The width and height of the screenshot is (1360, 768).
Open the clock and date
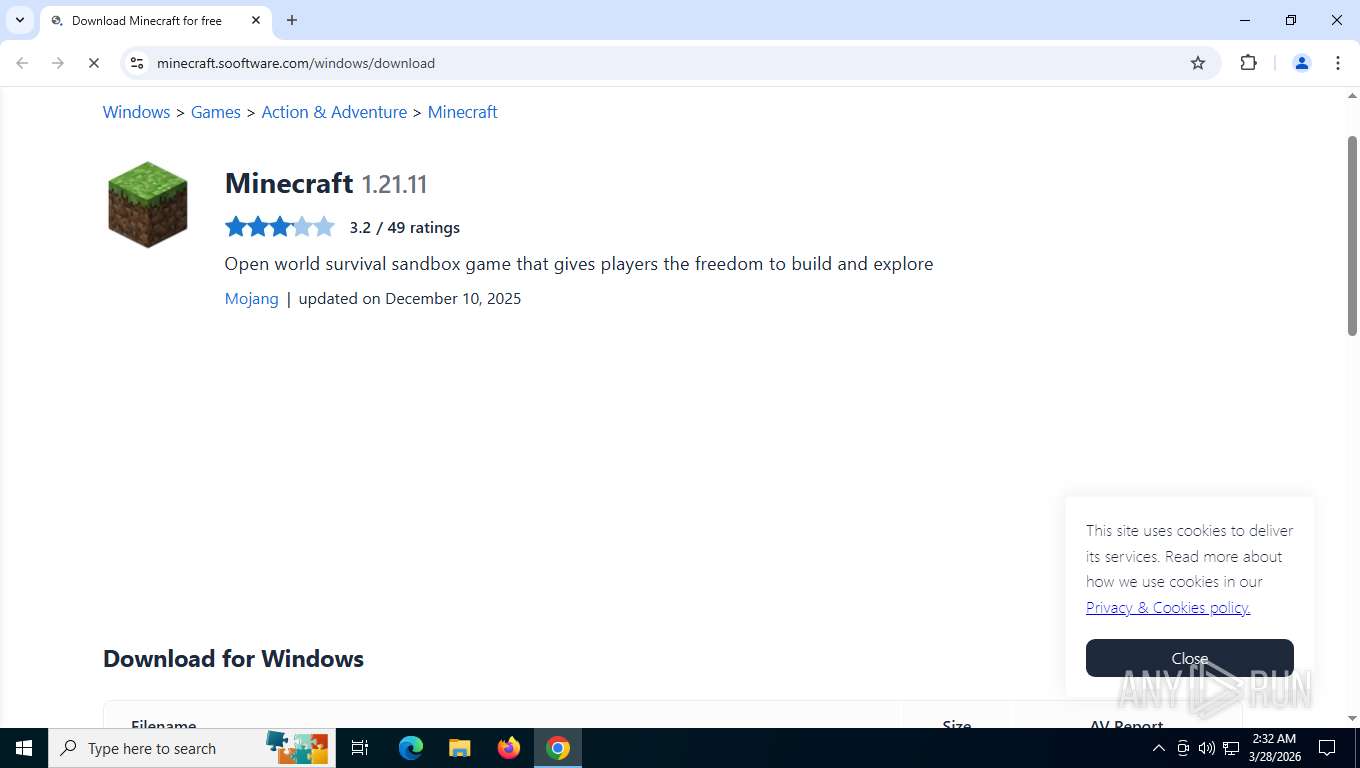coord(1273,748)
